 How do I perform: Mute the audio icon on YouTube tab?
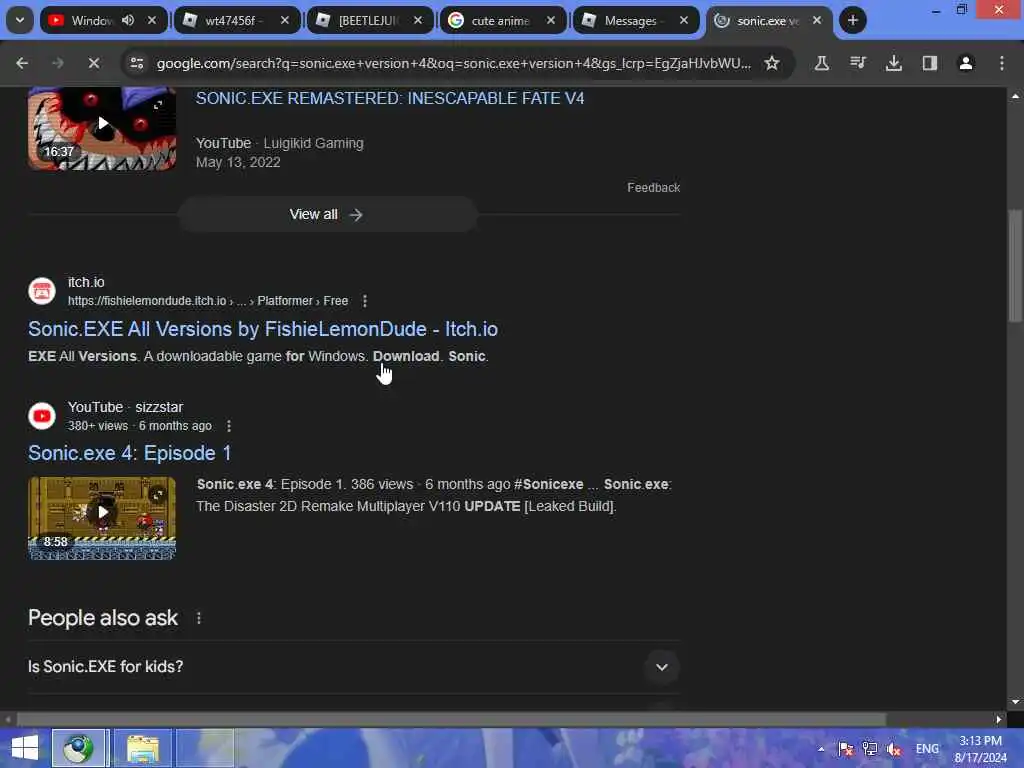pyautogui.click(x=128, y=20)
